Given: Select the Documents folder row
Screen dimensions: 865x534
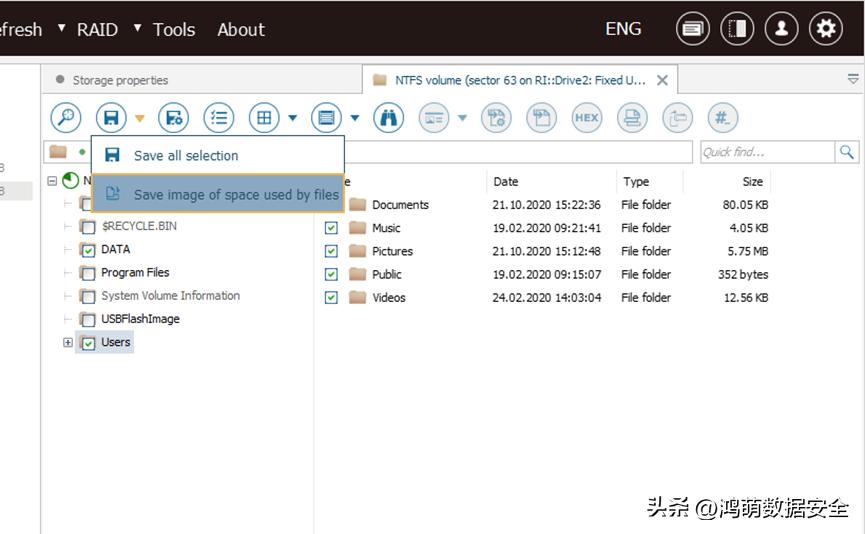Looking at the screenshot, I should [x=545, y=205].
